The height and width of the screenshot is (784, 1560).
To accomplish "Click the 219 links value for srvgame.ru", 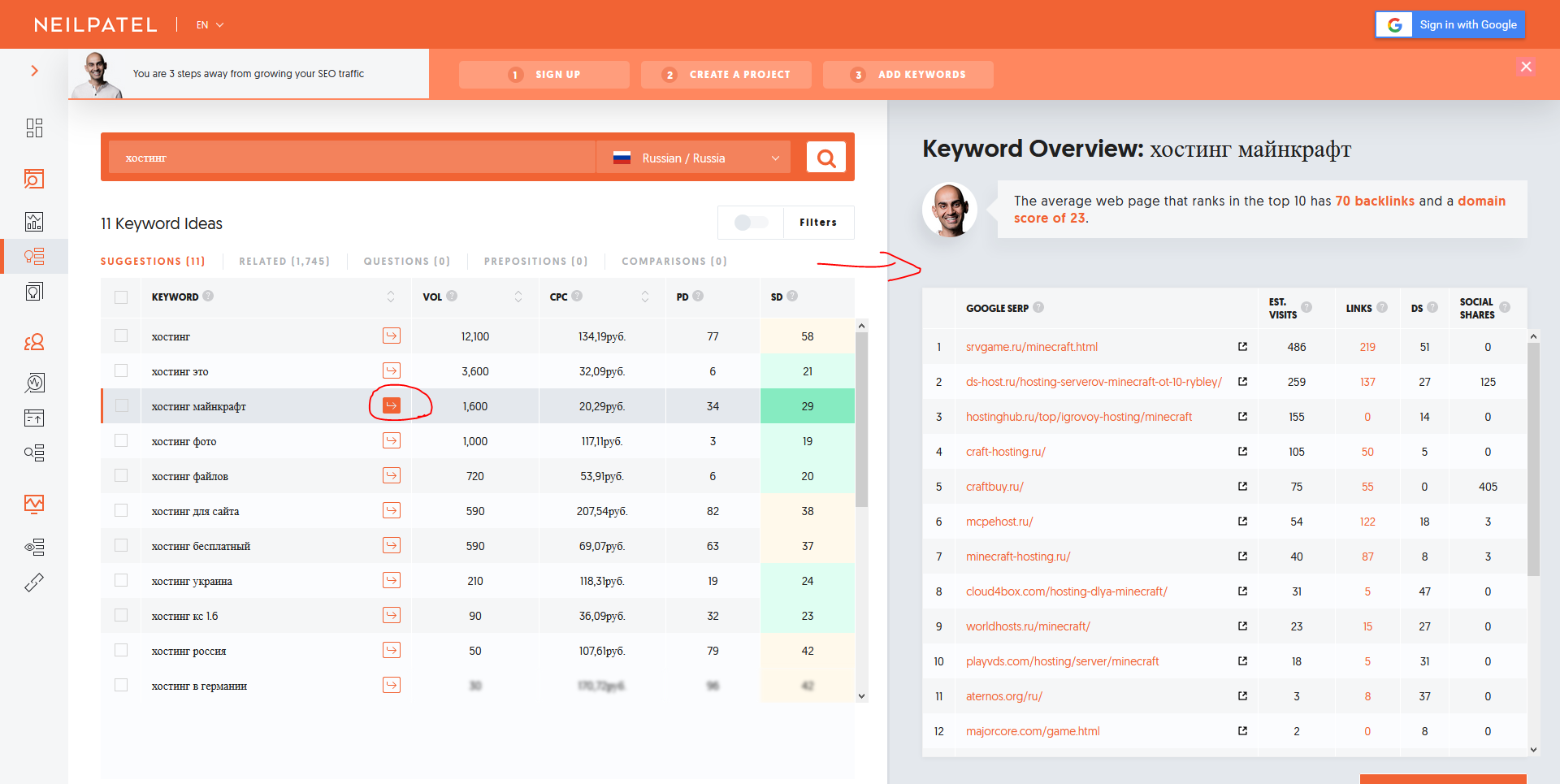I will (1367, 347).
